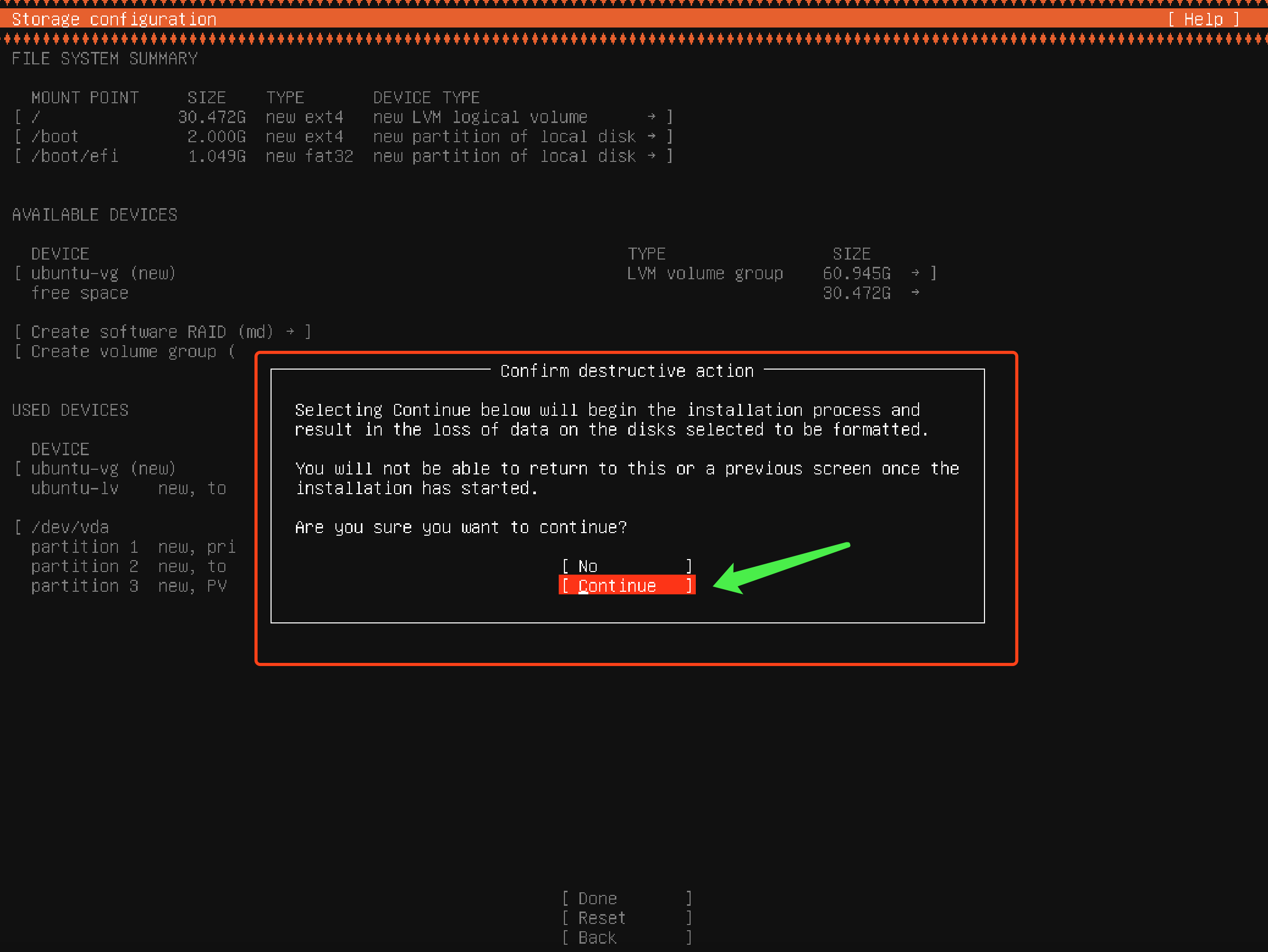Click the AVAILABLE DEVICES heading
Screen dimensions: 1268x952
pyautogui.click(x=95, y=214)
